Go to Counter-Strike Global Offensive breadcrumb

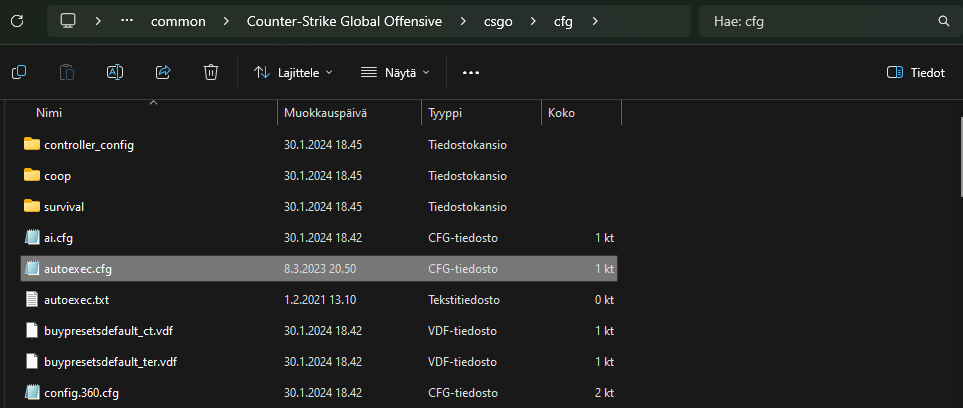(x=344, y=21)
